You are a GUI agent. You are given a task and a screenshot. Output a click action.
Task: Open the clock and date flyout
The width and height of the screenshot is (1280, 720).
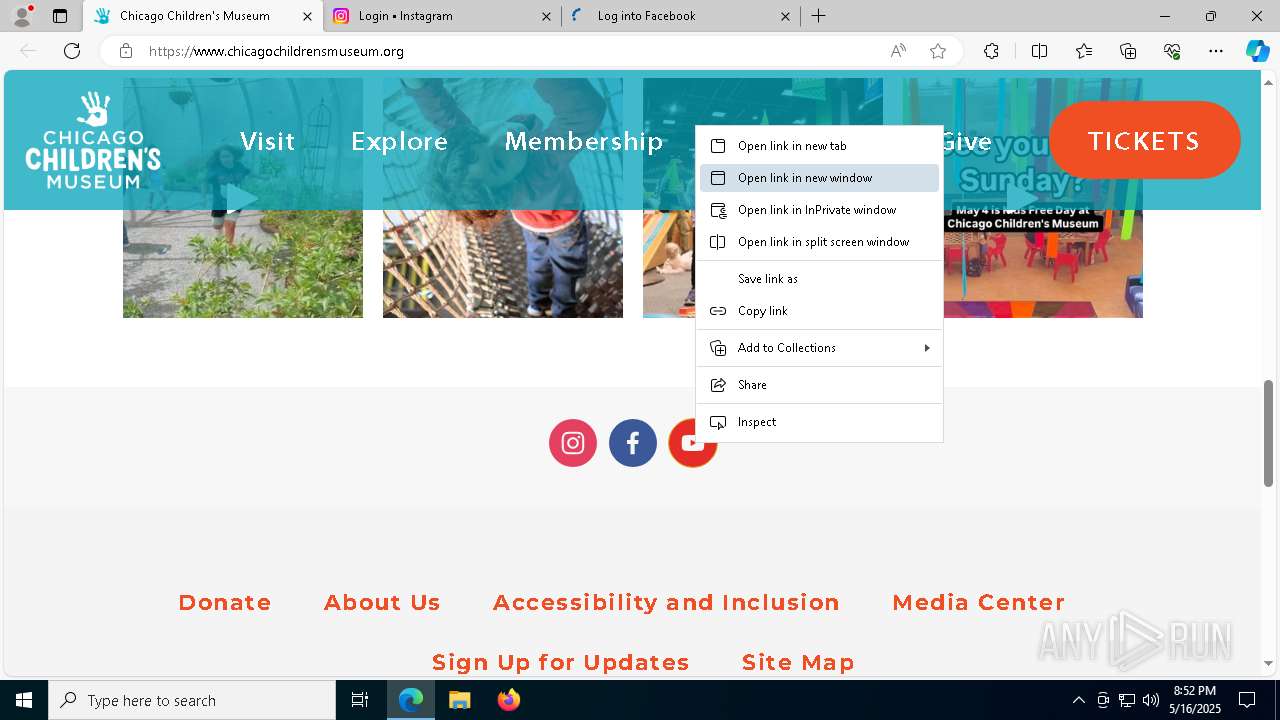pos(1194,700)
